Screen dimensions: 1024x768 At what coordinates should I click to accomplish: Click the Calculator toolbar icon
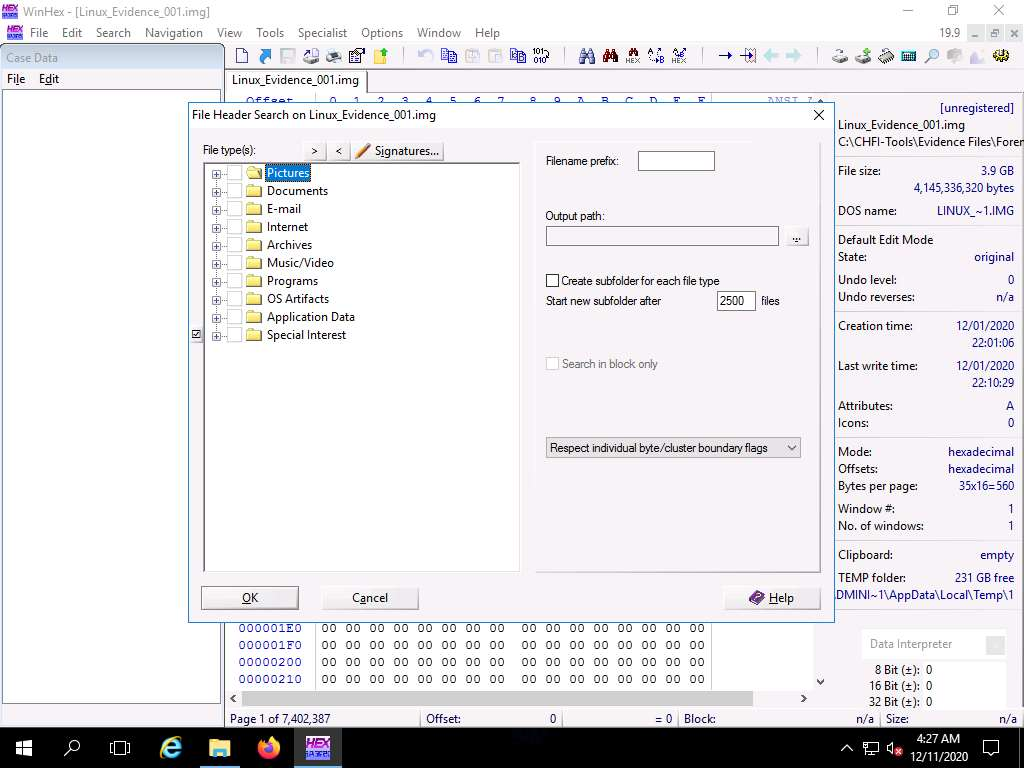908,56
